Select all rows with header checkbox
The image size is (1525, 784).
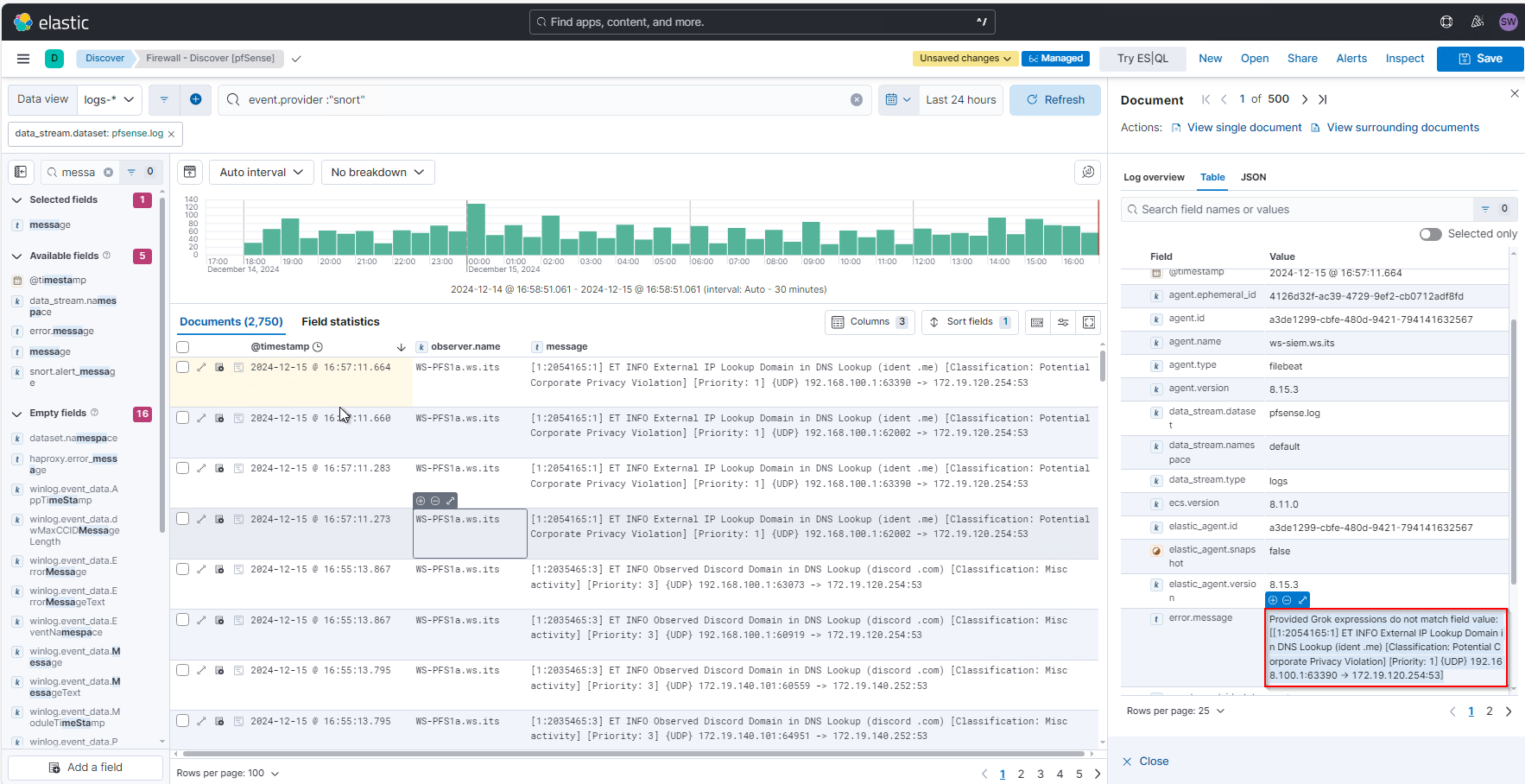point(182,347)
